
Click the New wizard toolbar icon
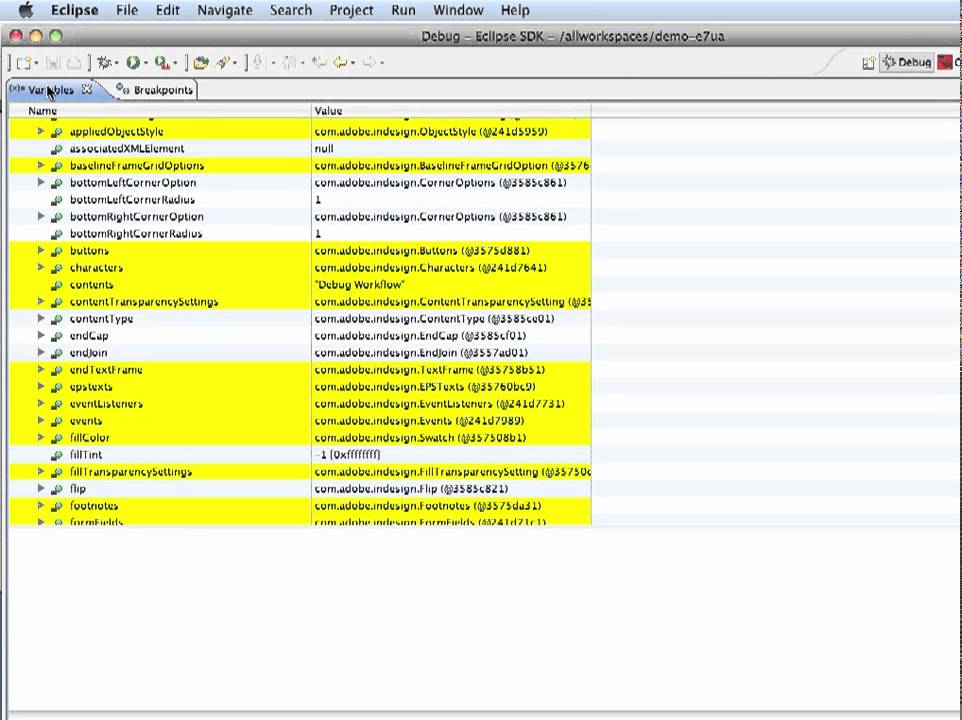23,63
